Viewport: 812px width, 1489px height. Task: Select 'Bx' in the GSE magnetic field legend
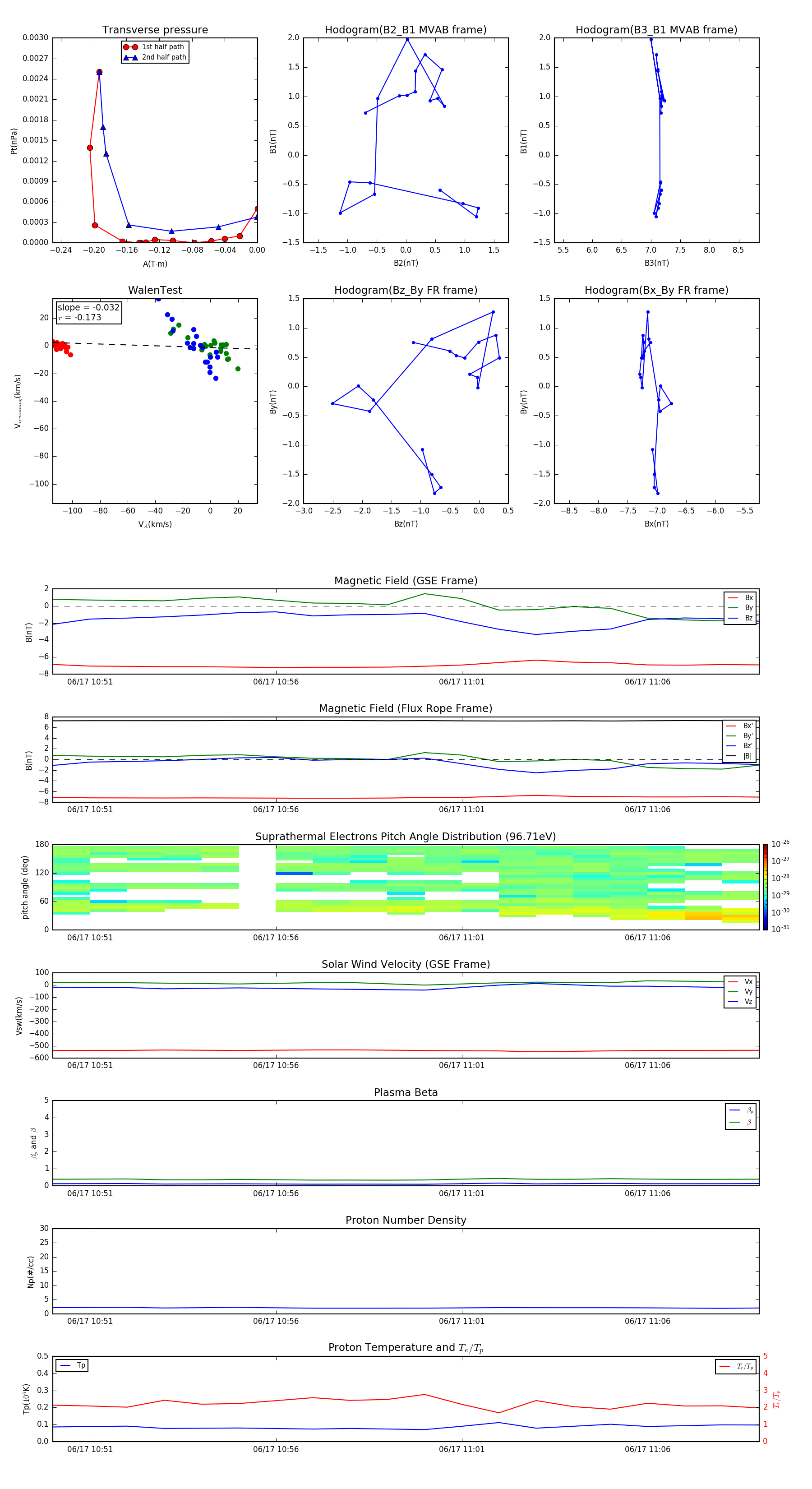tap(740, 598)
